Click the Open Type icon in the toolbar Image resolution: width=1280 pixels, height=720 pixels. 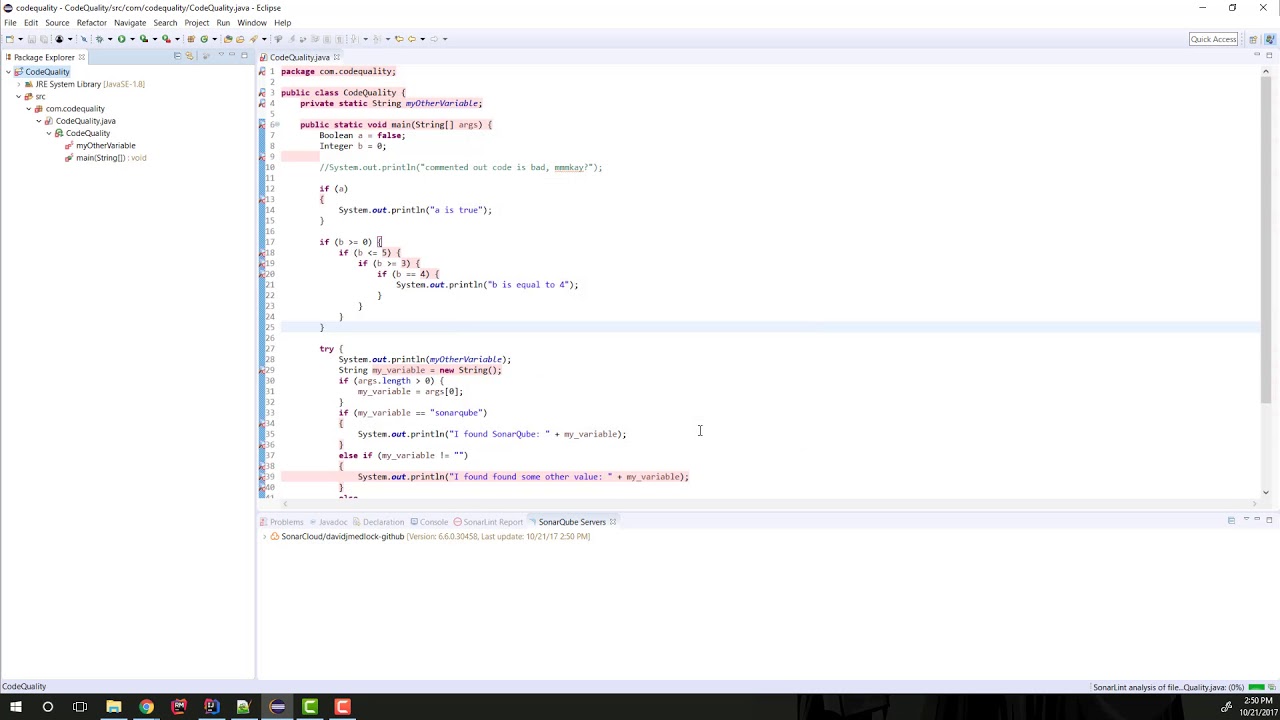click(227, 39)
